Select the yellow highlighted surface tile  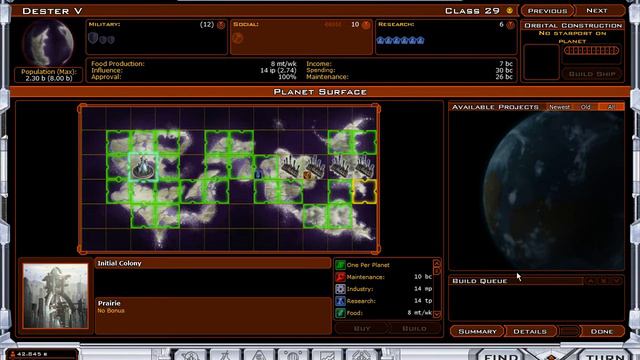coord(364,191)
